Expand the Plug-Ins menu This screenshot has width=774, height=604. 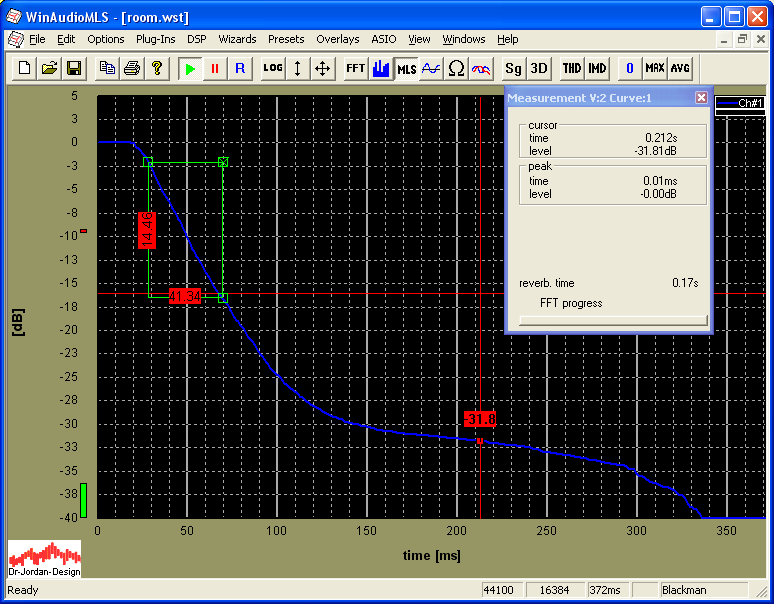click(x=155, y=39)
